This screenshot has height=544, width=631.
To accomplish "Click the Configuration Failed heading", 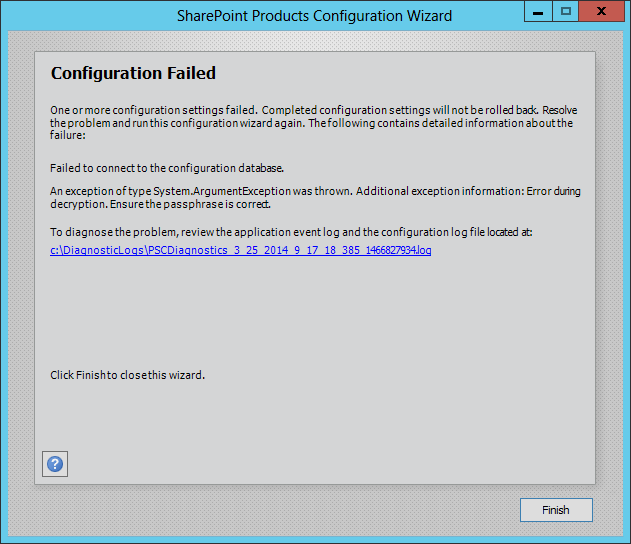I will (x=133, y=73).
